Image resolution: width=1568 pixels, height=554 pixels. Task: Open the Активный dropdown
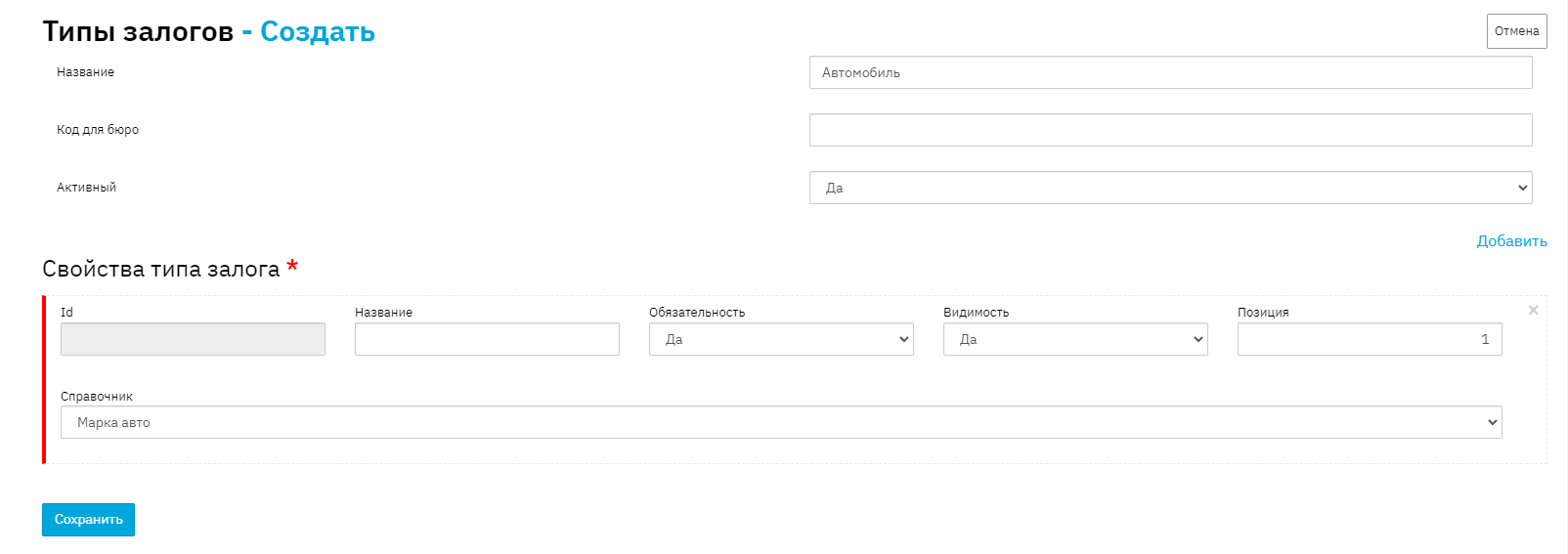1170,188
